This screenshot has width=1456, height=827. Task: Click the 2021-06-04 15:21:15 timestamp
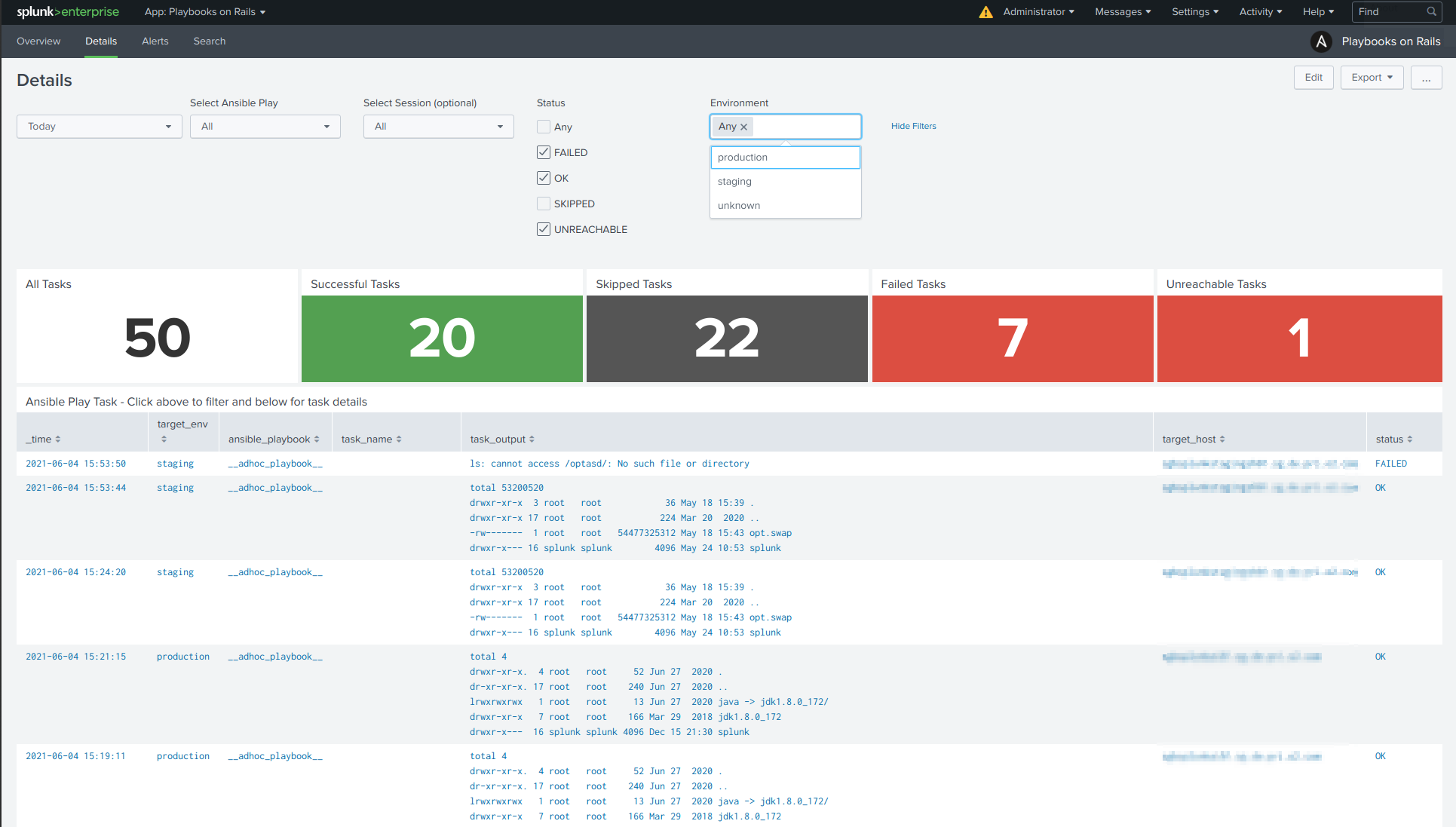75,657
